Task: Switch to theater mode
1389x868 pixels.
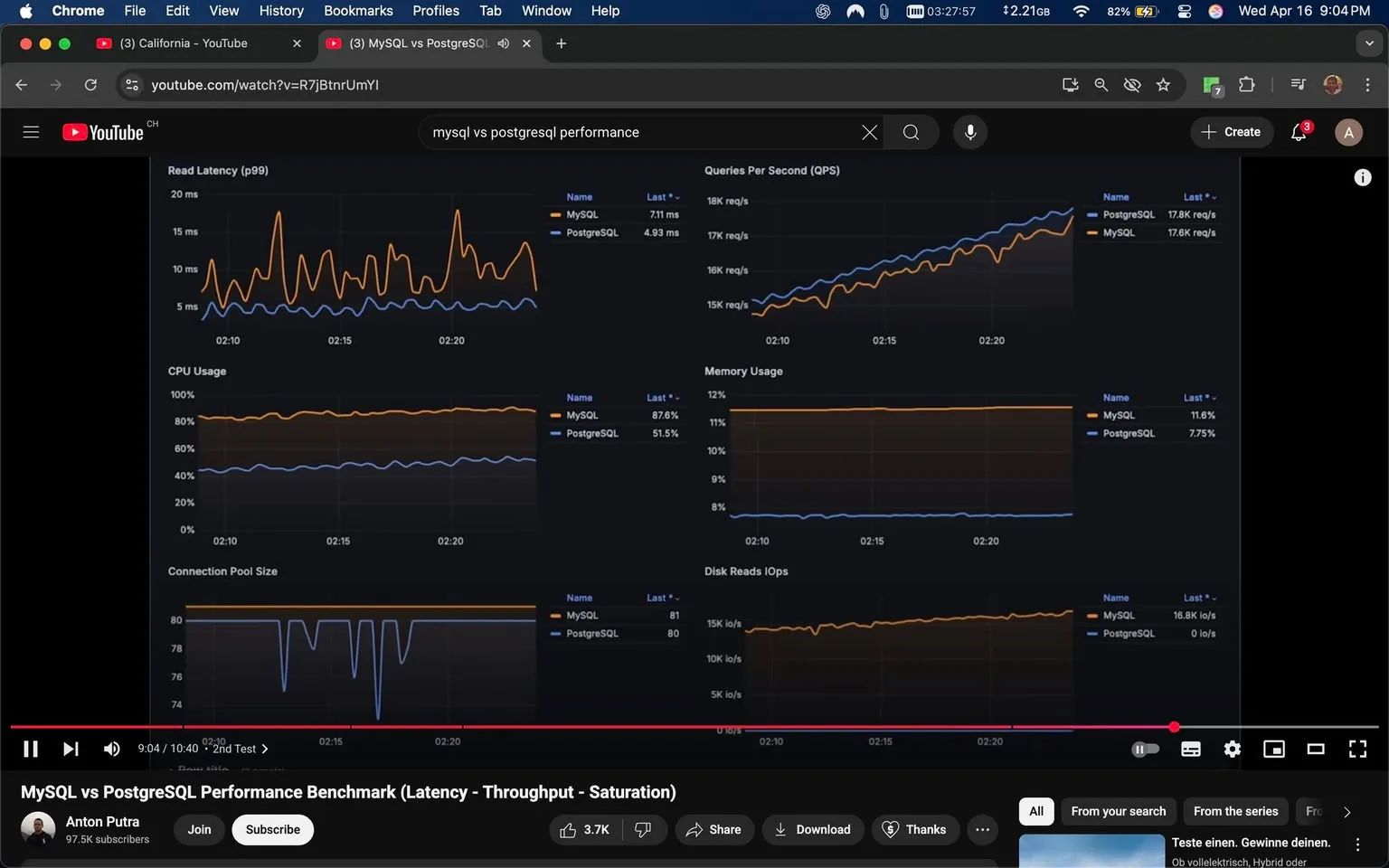Action: (1316, 749)
